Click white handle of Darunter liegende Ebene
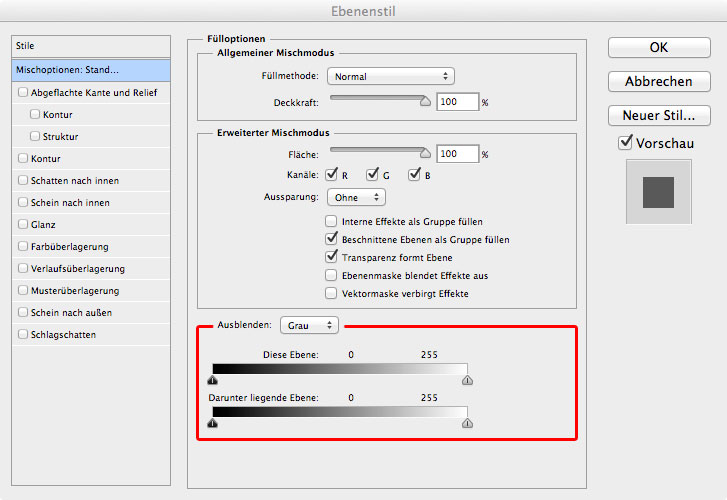 467,423
